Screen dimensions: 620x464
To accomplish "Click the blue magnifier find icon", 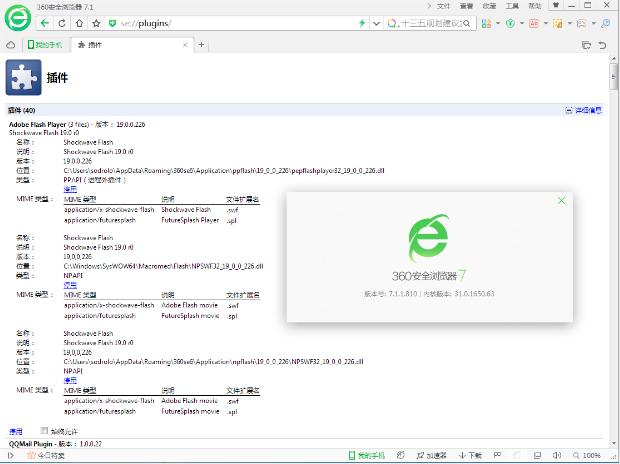I will coord(605,24).
